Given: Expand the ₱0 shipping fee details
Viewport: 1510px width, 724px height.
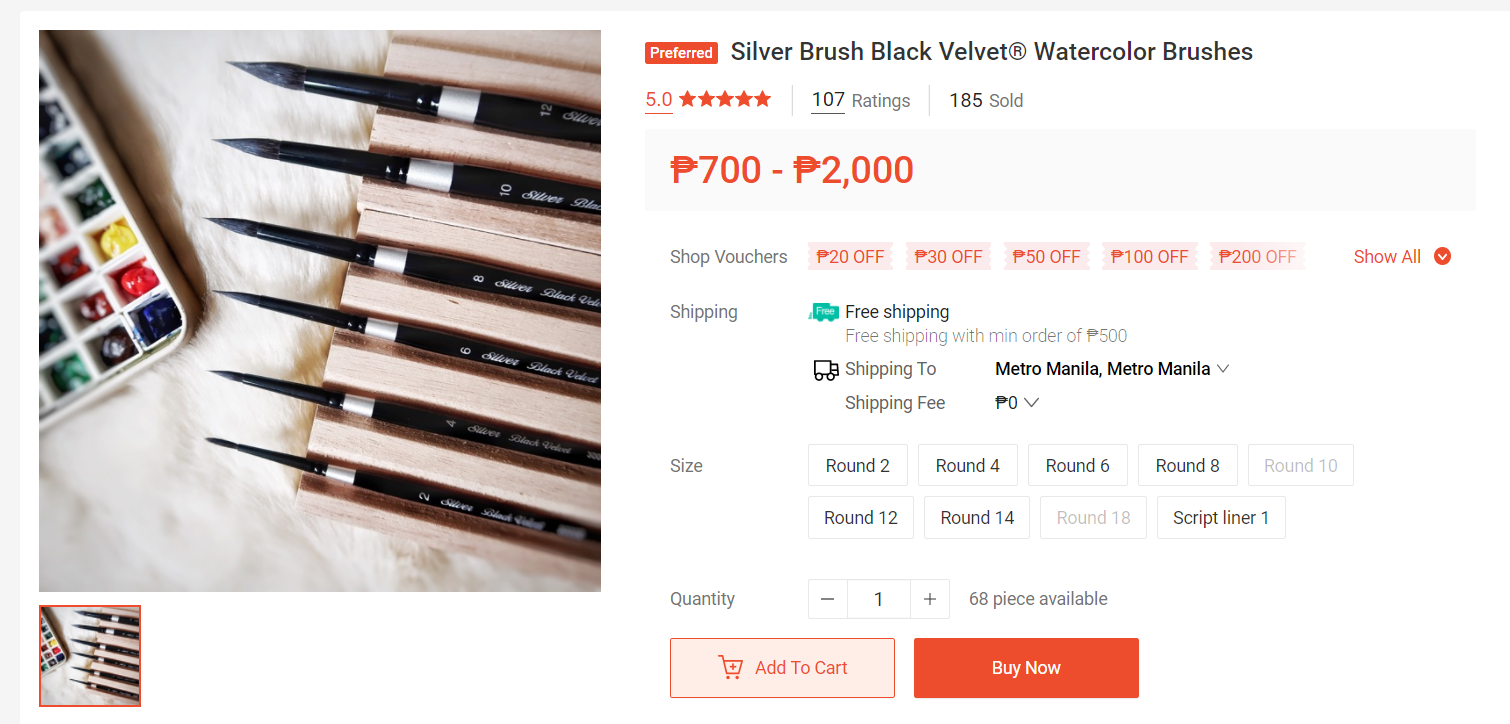Looking at the screenshot, I should coord(1018,403).
